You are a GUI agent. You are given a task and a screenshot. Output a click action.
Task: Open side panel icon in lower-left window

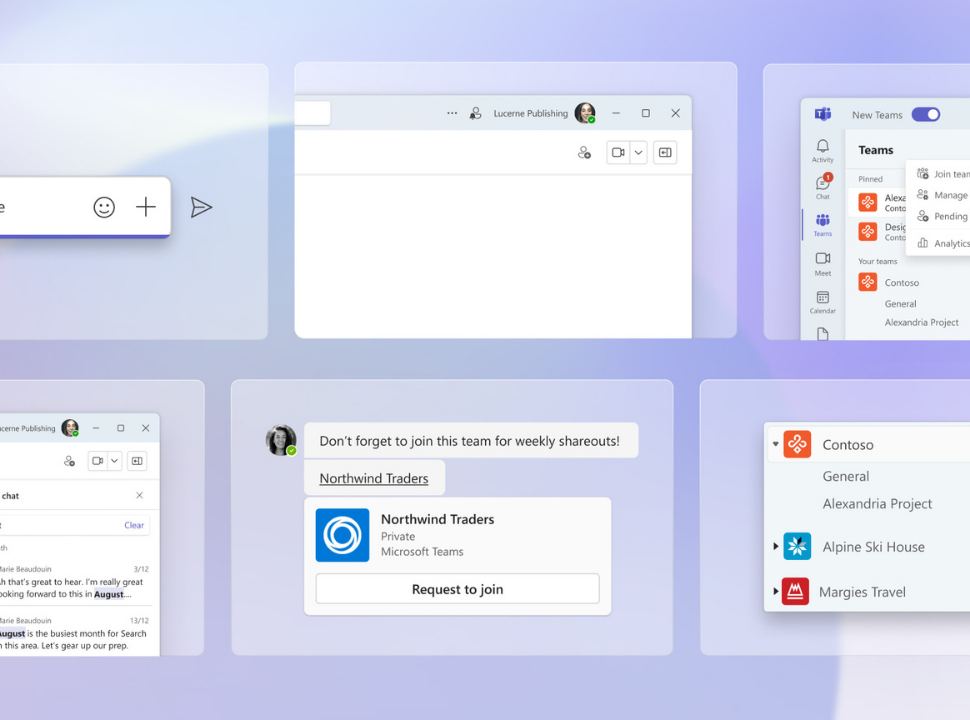pos(137,461)
